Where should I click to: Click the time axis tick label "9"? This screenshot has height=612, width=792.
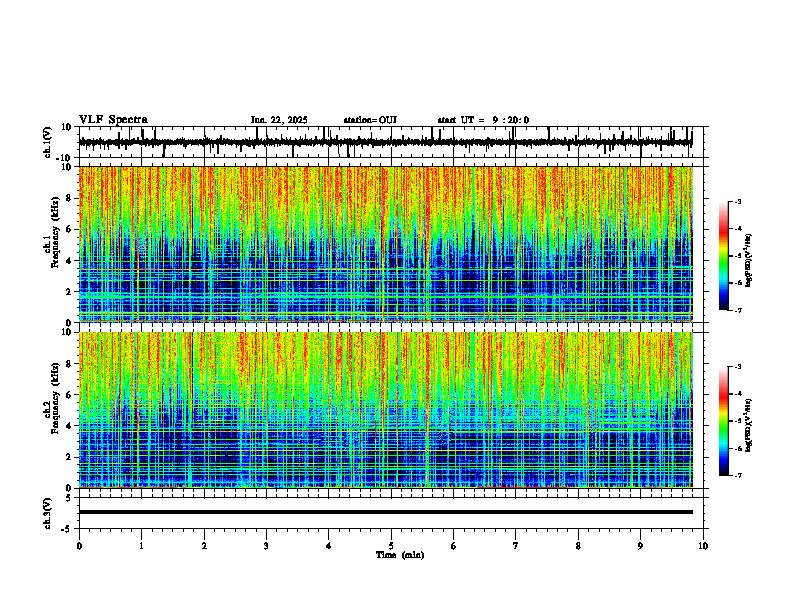click(x=640, y=546)
